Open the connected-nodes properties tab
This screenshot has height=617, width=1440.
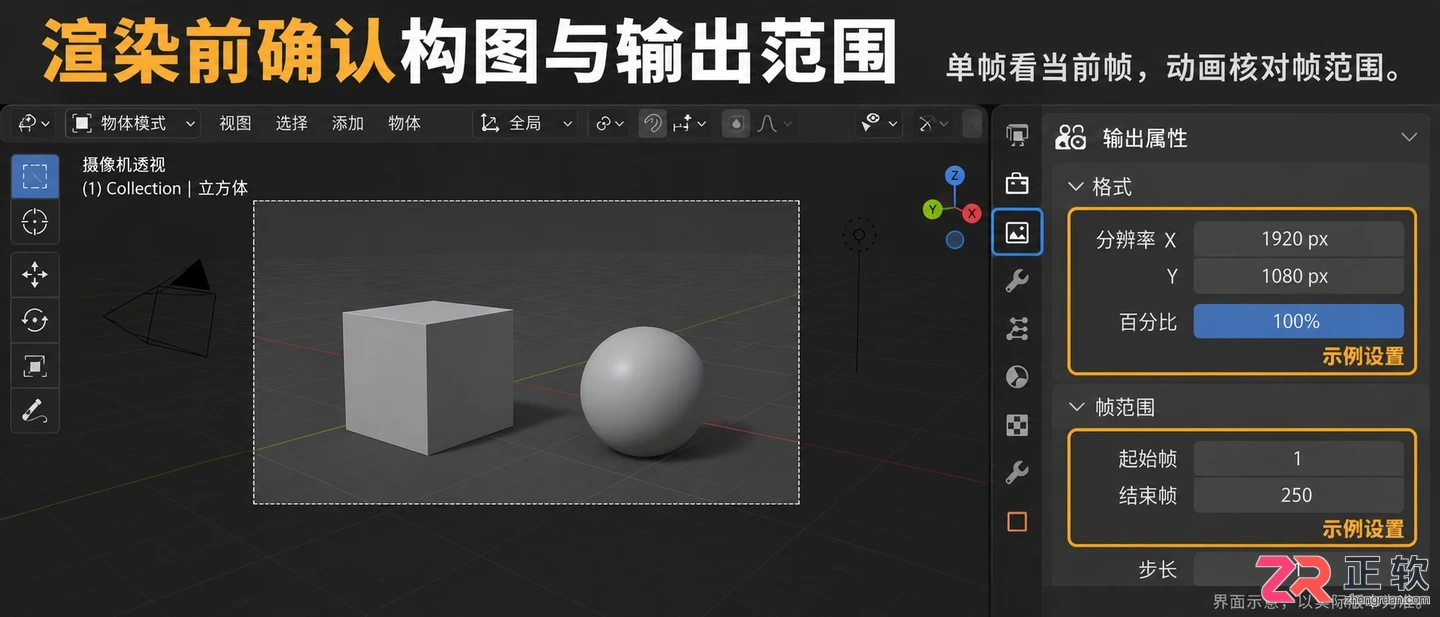[1017, 328]
